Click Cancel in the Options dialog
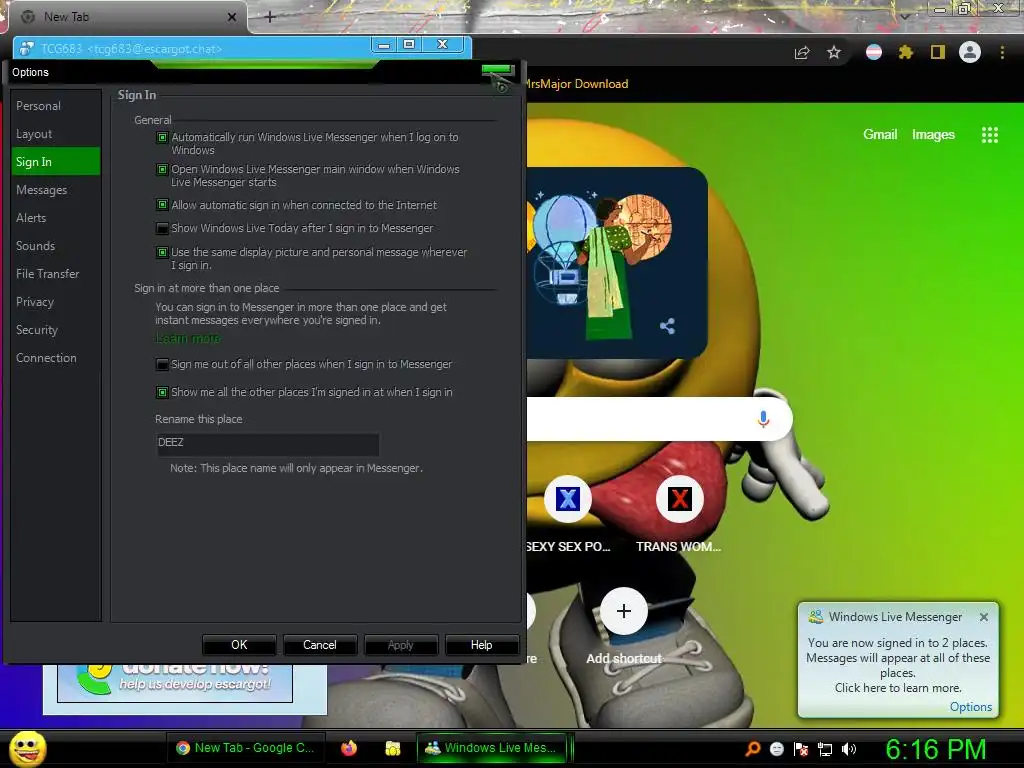The image size is (1024, 768). [320, 645]
